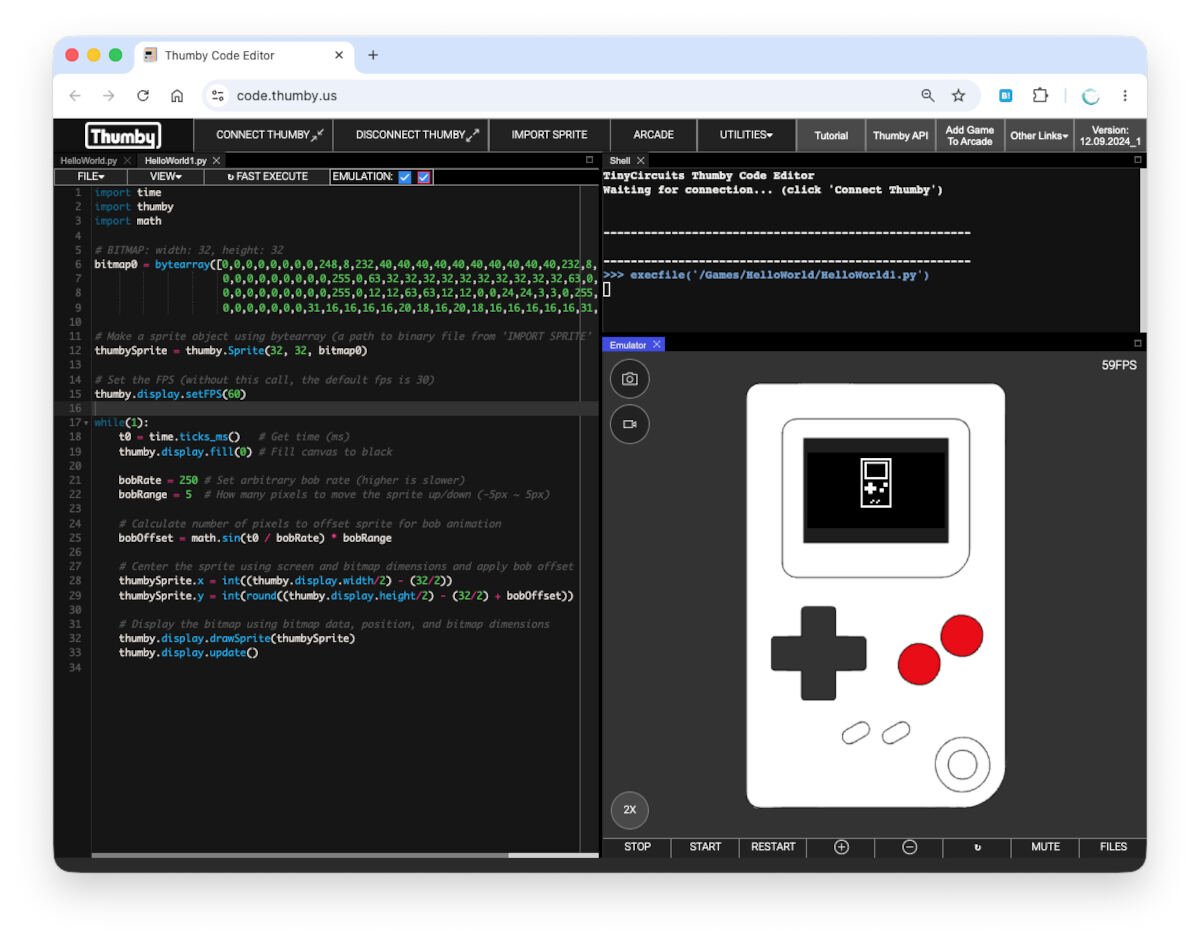Select the Shell tab

click(619, 160)
